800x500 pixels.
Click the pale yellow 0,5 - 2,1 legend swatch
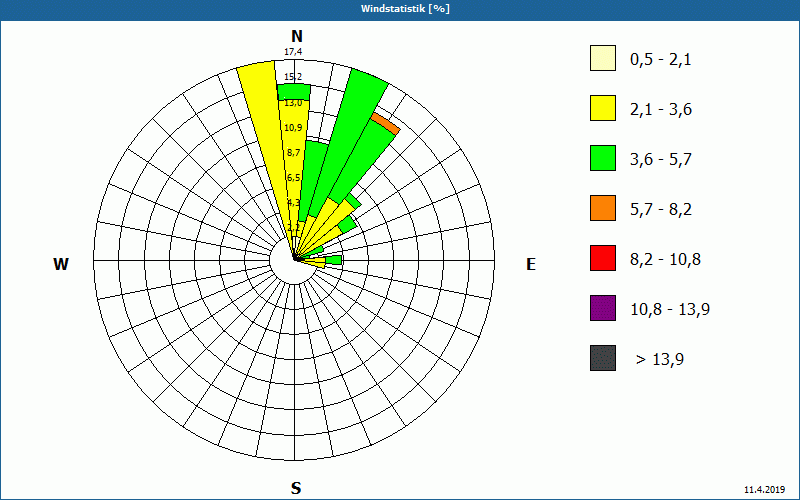(603, 58)
